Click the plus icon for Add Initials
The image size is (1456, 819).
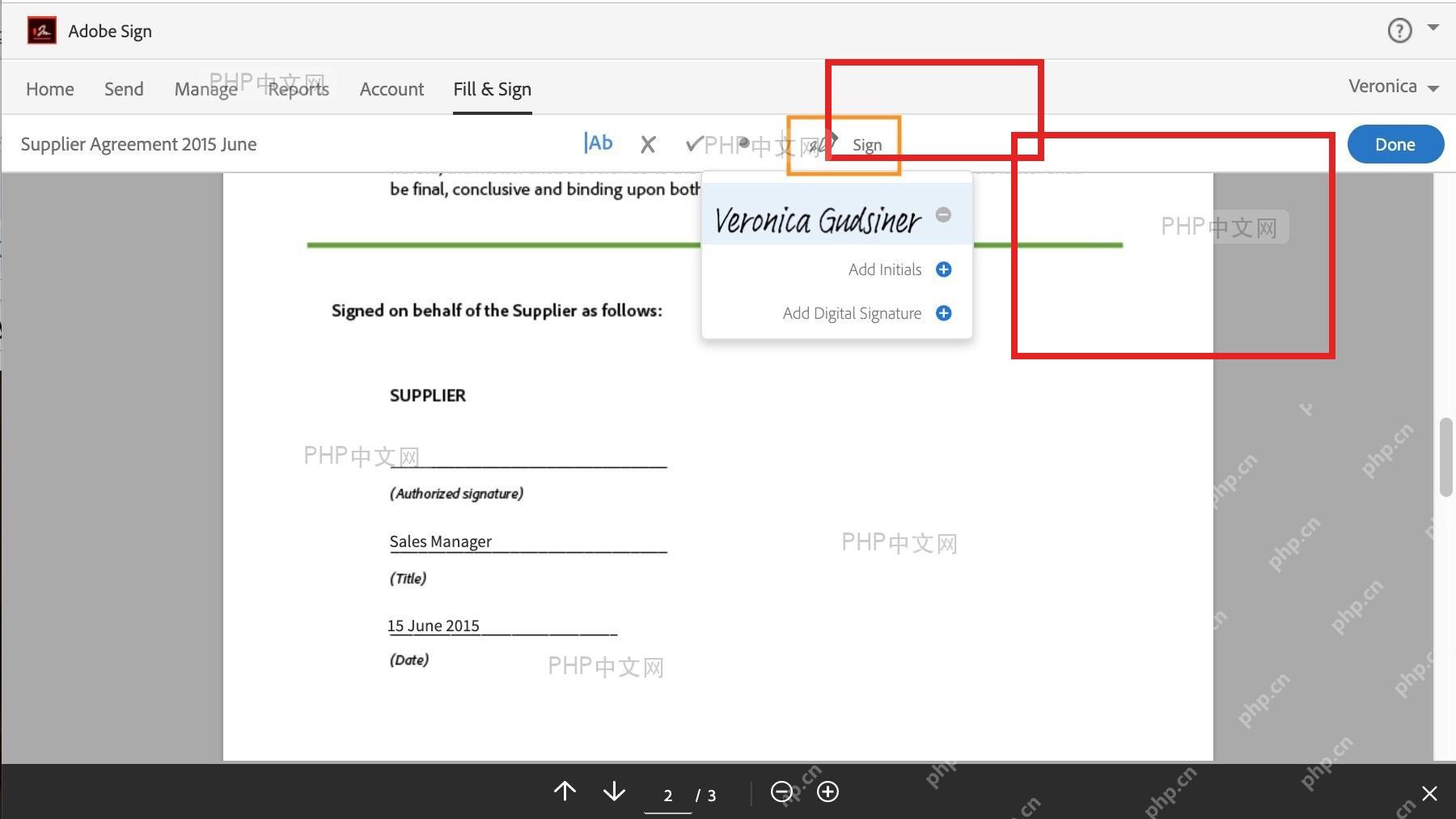(x=943, y=269)
